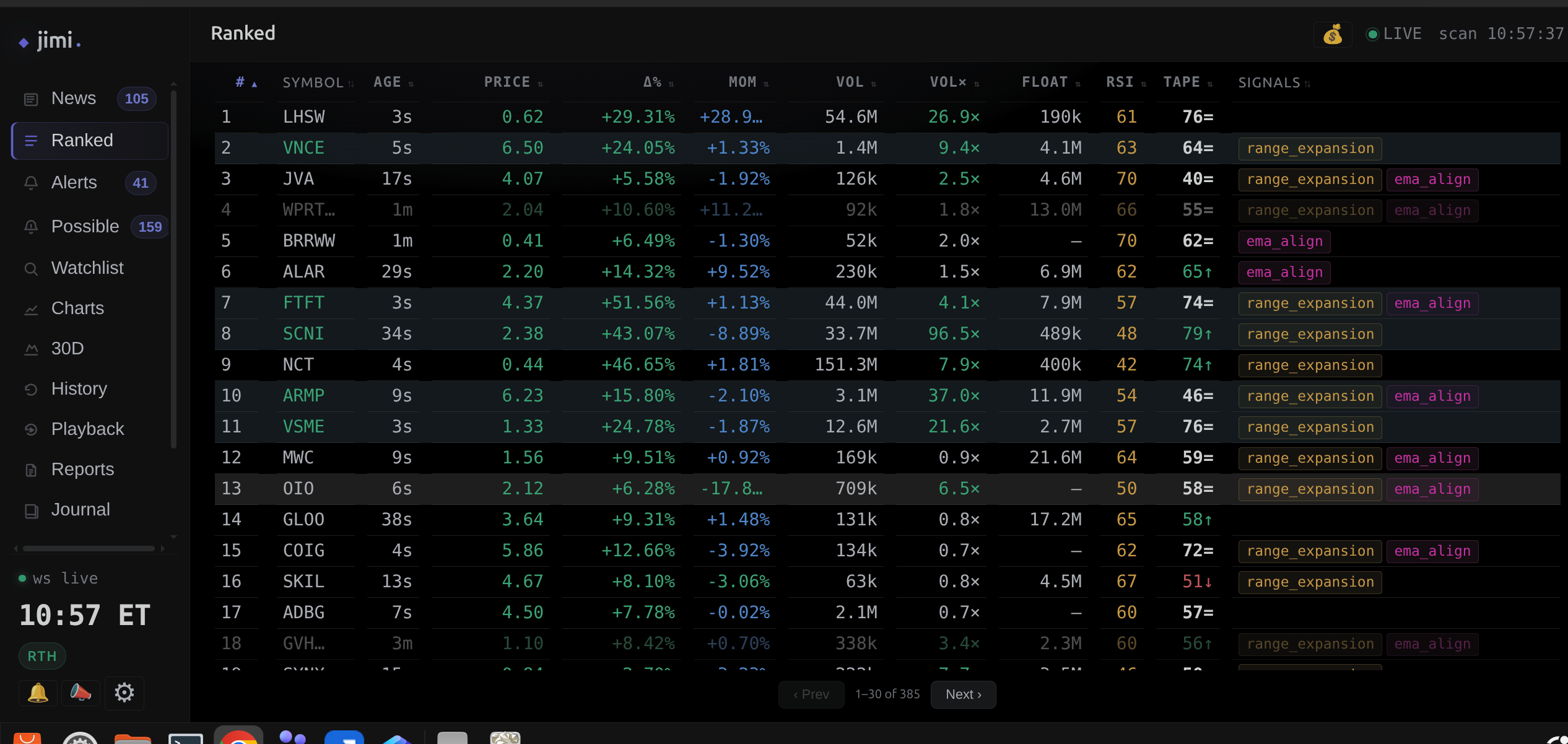Sort table by MOM column
This screenshot has width=1568, height=744.
(748, 82)
